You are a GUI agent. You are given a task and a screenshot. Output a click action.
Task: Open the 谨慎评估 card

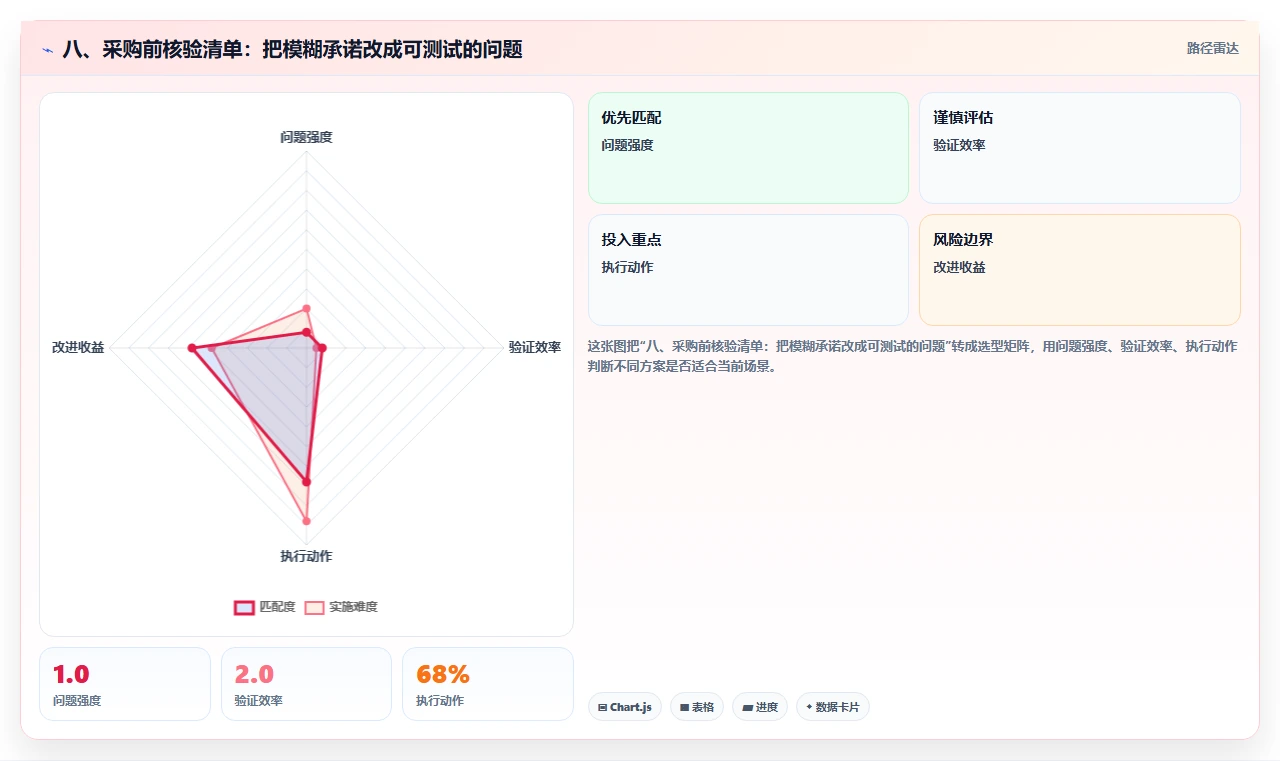tap(1080, 148)
